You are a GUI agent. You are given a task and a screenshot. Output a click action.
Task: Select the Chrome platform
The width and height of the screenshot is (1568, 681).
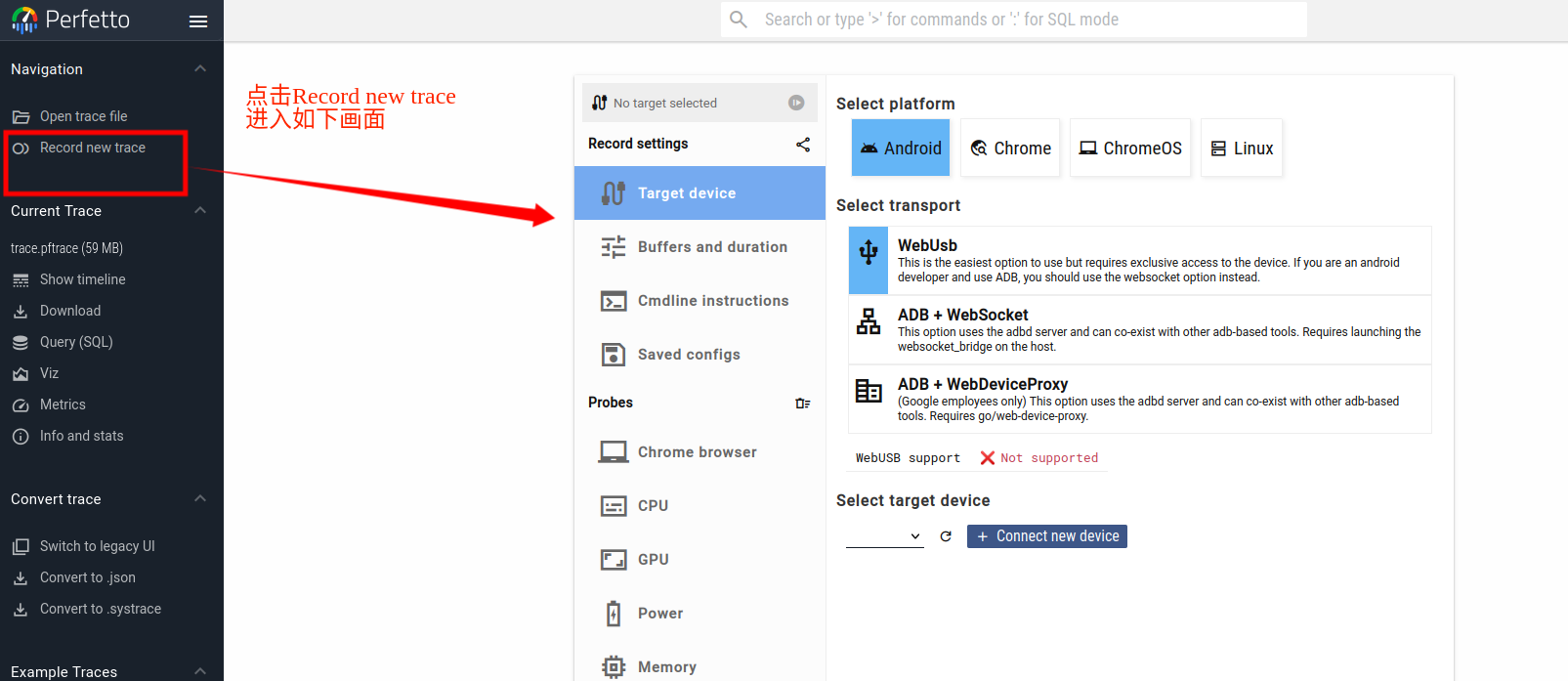pos(1010,148)
